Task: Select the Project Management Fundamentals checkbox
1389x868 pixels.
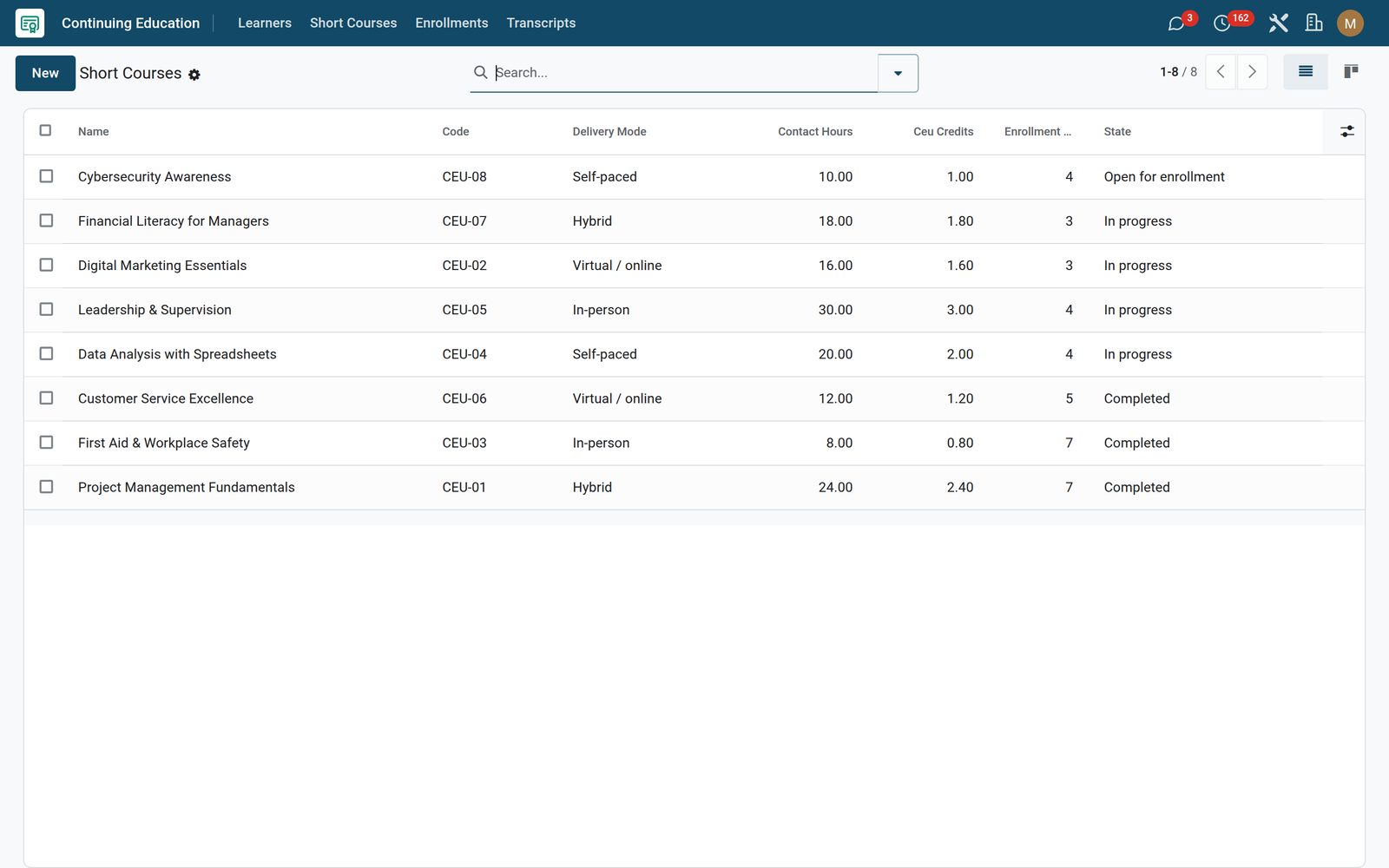Action: click(46, 487)
